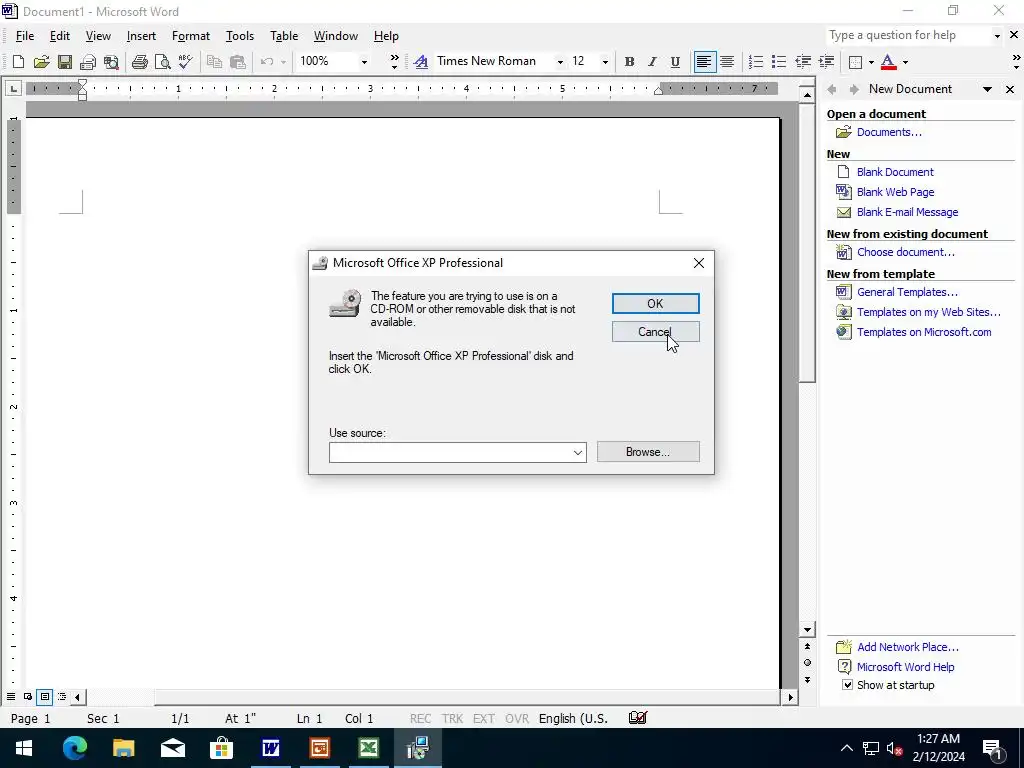The height and width of the screenshot is (768, 1024).
Task: Toggle the OVR overtype status indicator
Action: point(517,719)
